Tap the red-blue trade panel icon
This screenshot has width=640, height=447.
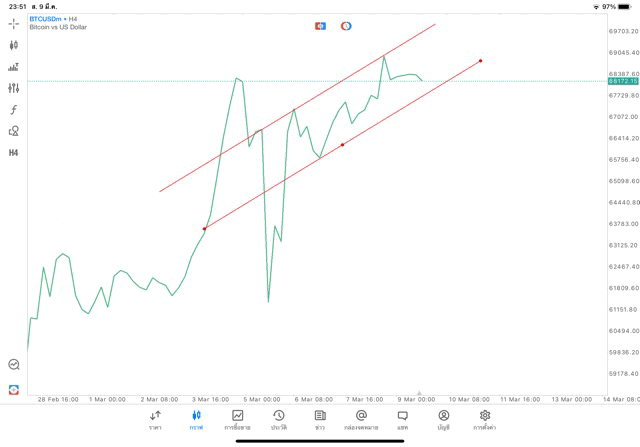click(320, 26)
